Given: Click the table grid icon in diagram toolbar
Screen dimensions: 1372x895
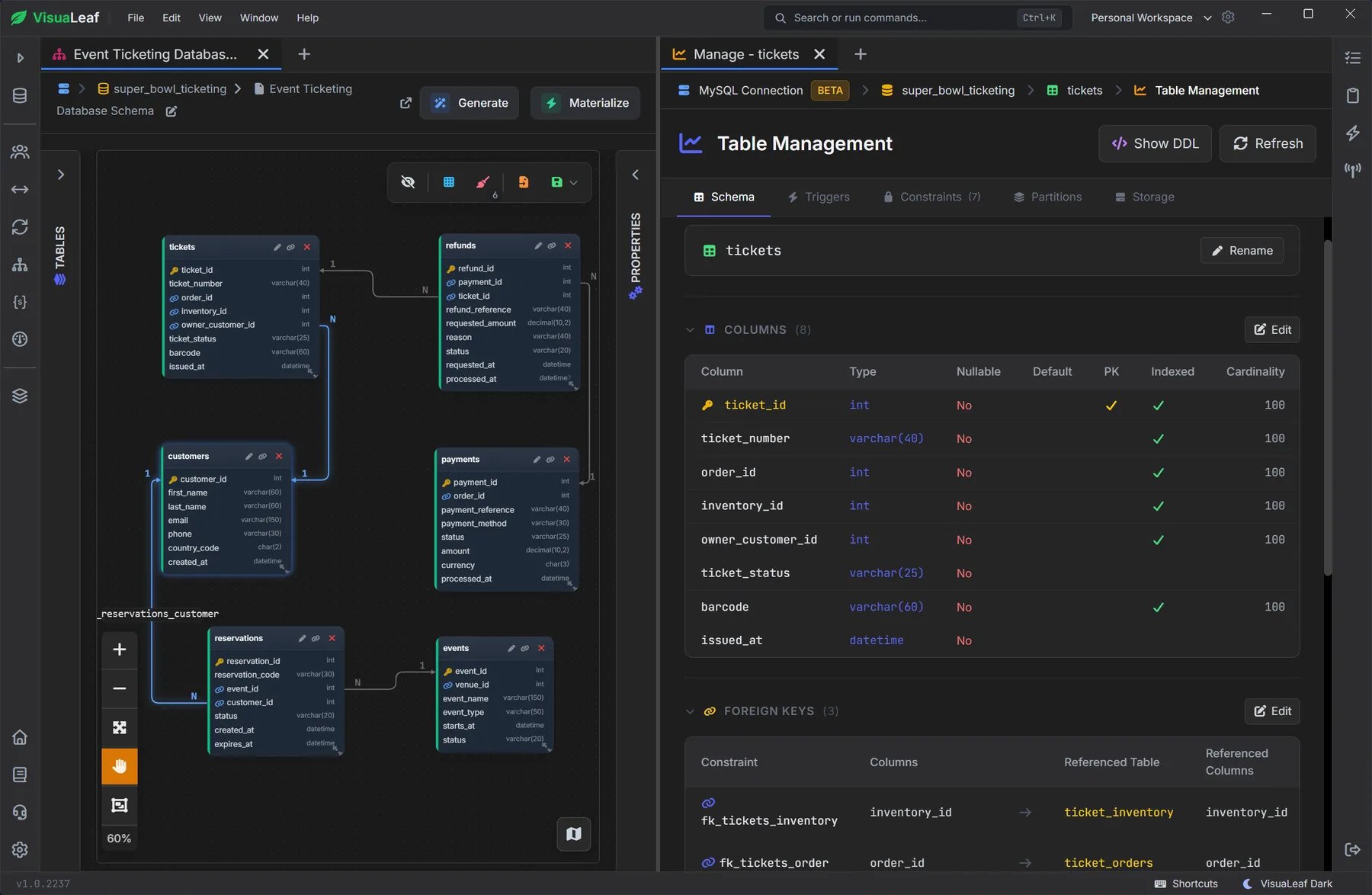Looking at the screenshot, I should coord(449,182).
